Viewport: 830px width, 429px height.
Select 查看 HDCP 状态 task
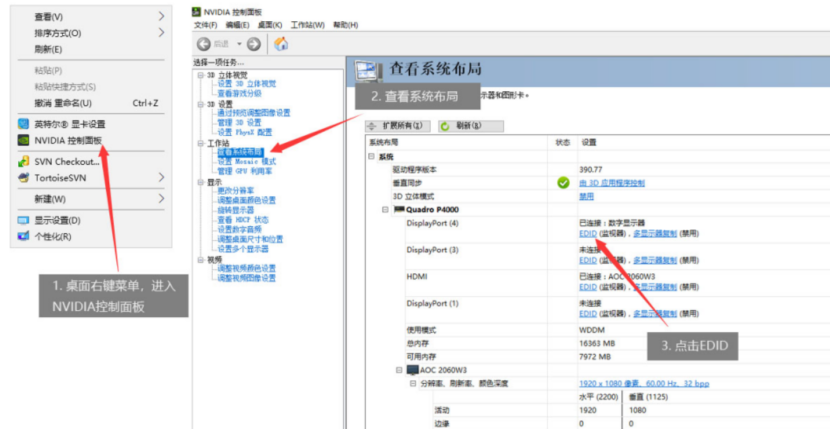click(243, 219)
